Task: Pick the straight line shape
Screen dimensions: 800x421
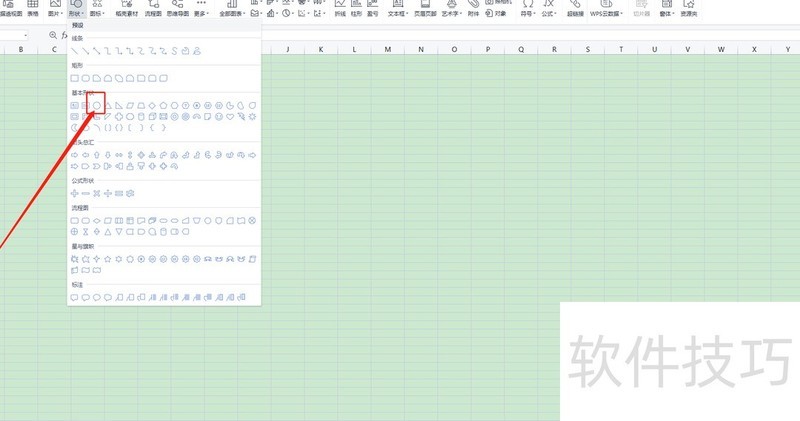Action: [74, 51]
